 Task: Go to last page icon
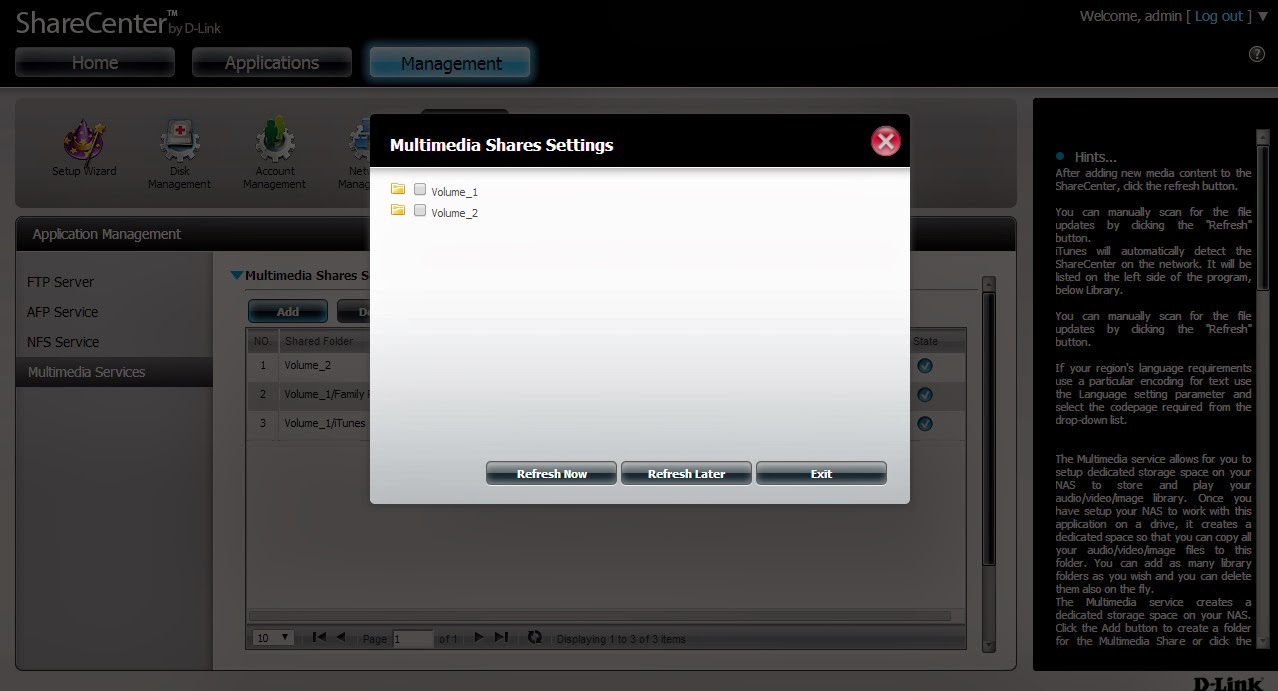coord(501,637)
